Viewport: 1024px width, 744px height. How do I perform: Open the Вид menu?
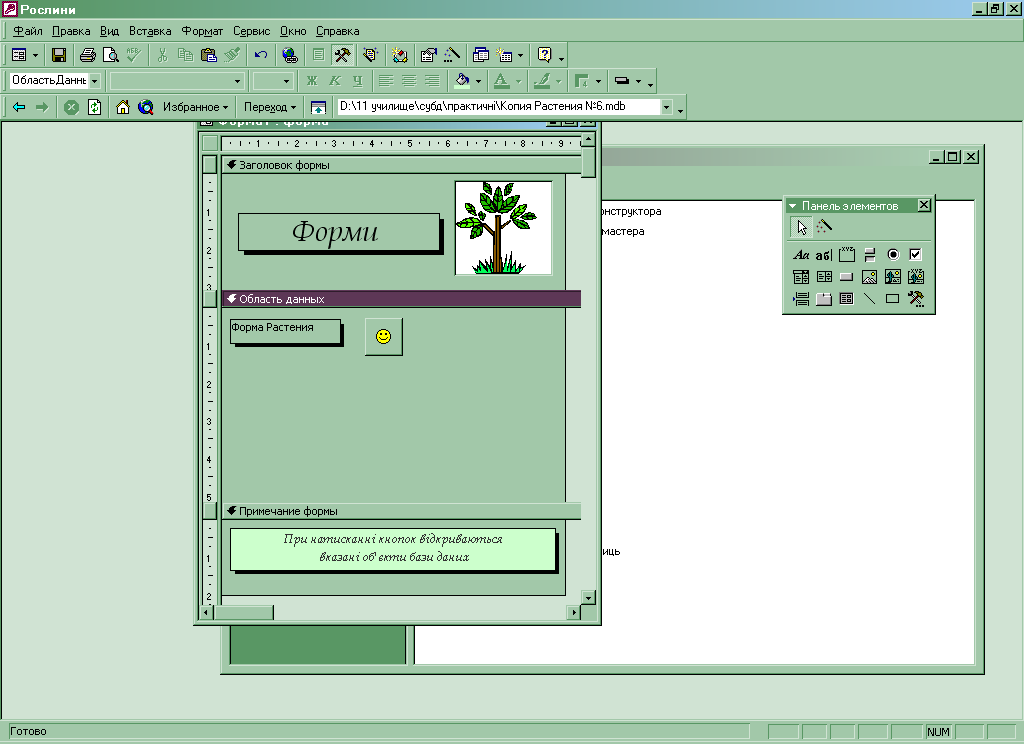(x=109, y=31)
